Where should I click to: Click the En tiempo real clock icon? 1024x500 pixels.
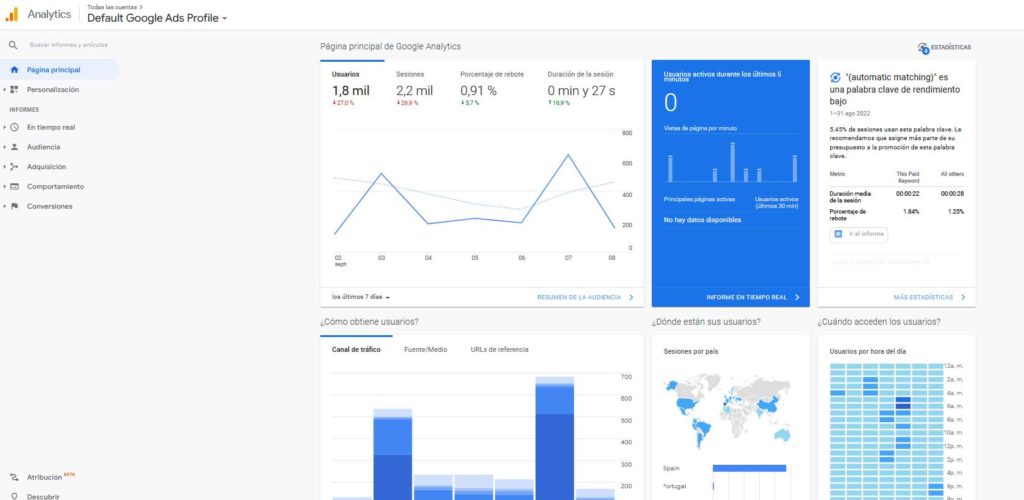pos(14,128)
